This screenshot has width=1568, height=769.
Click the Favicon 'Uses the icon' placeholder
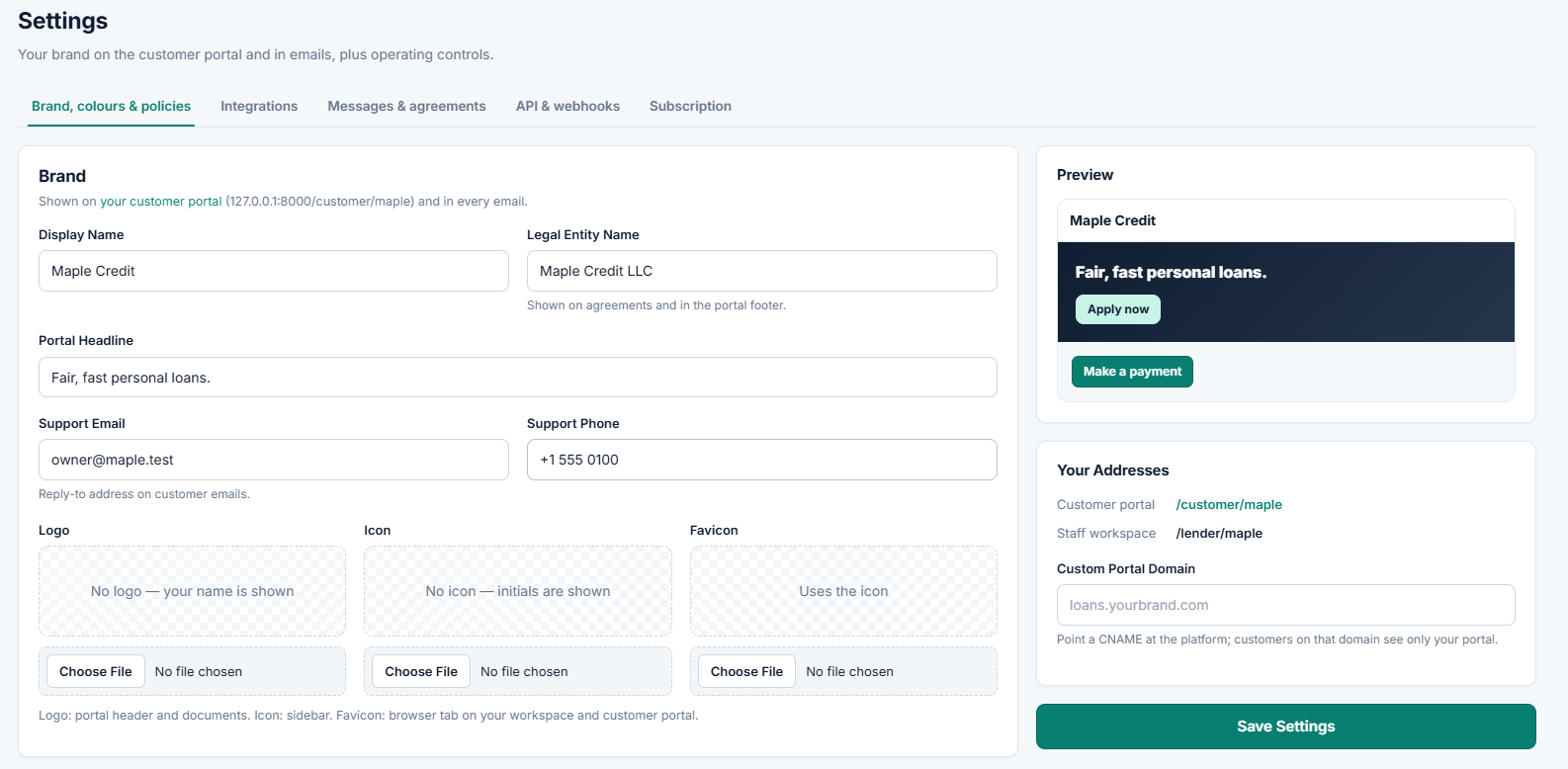(x=843, y=591)
